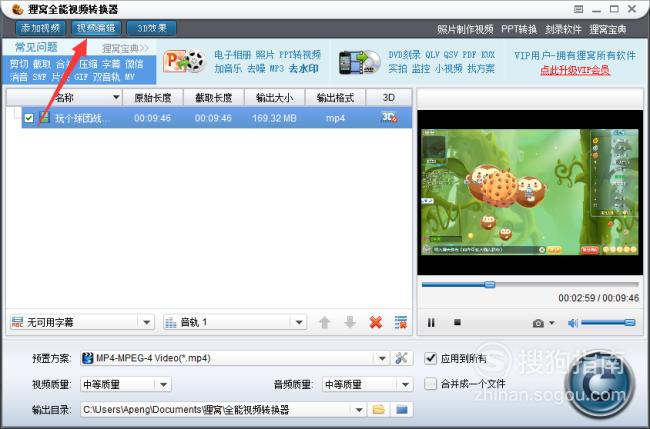The image size is (650, 429).
Task: Mute the preview with the speaker icon
Action: [x=572, y=323]
